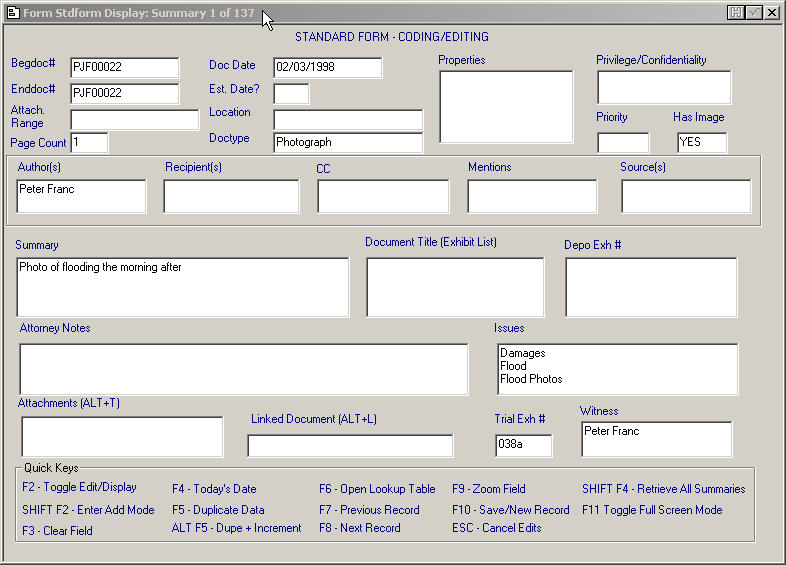Click the Properties list box

(x=506, y=107)
